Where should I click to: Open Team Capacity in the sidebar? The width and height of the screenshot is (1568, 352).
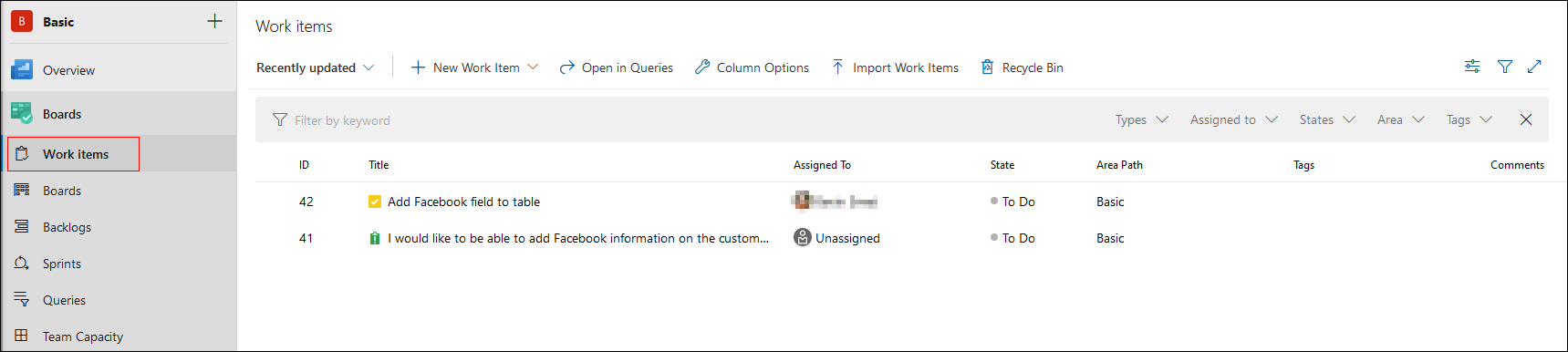[83, 336]
